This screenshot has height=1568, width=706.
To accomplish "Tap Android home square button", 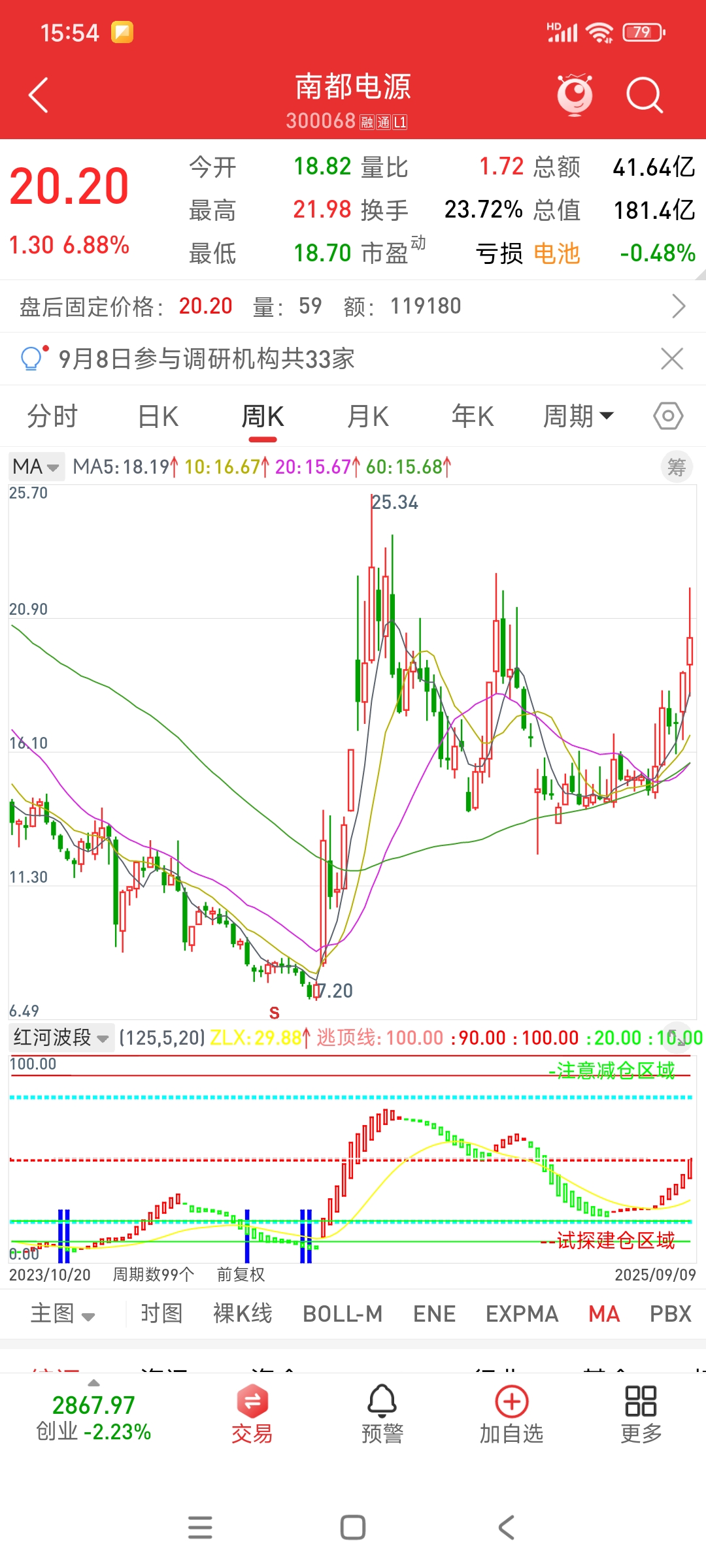I will coord(353,1527).
